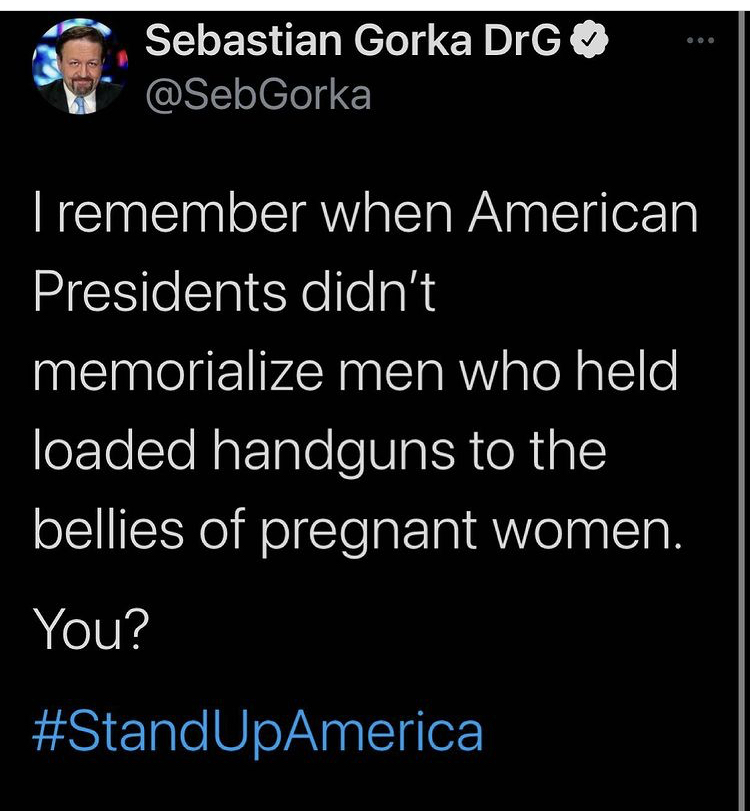Screen dimensions: 750x811
Task: Click the #StandUpAmerica hashtag link
Action: (x=258, y=731)
